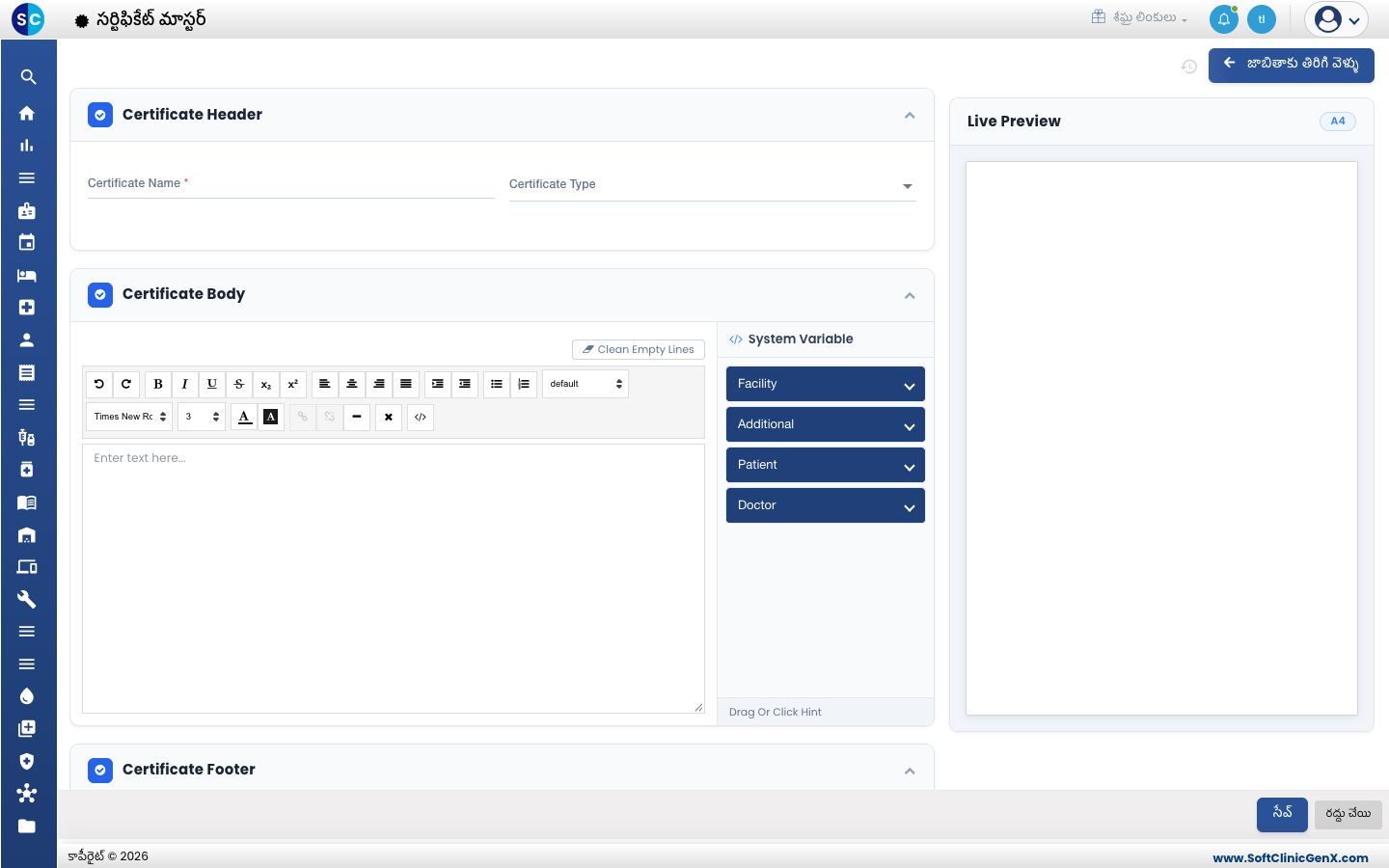Screen dimensions: 1389x868
Task: Toggle strikethrough formatting
Action: 239,384
